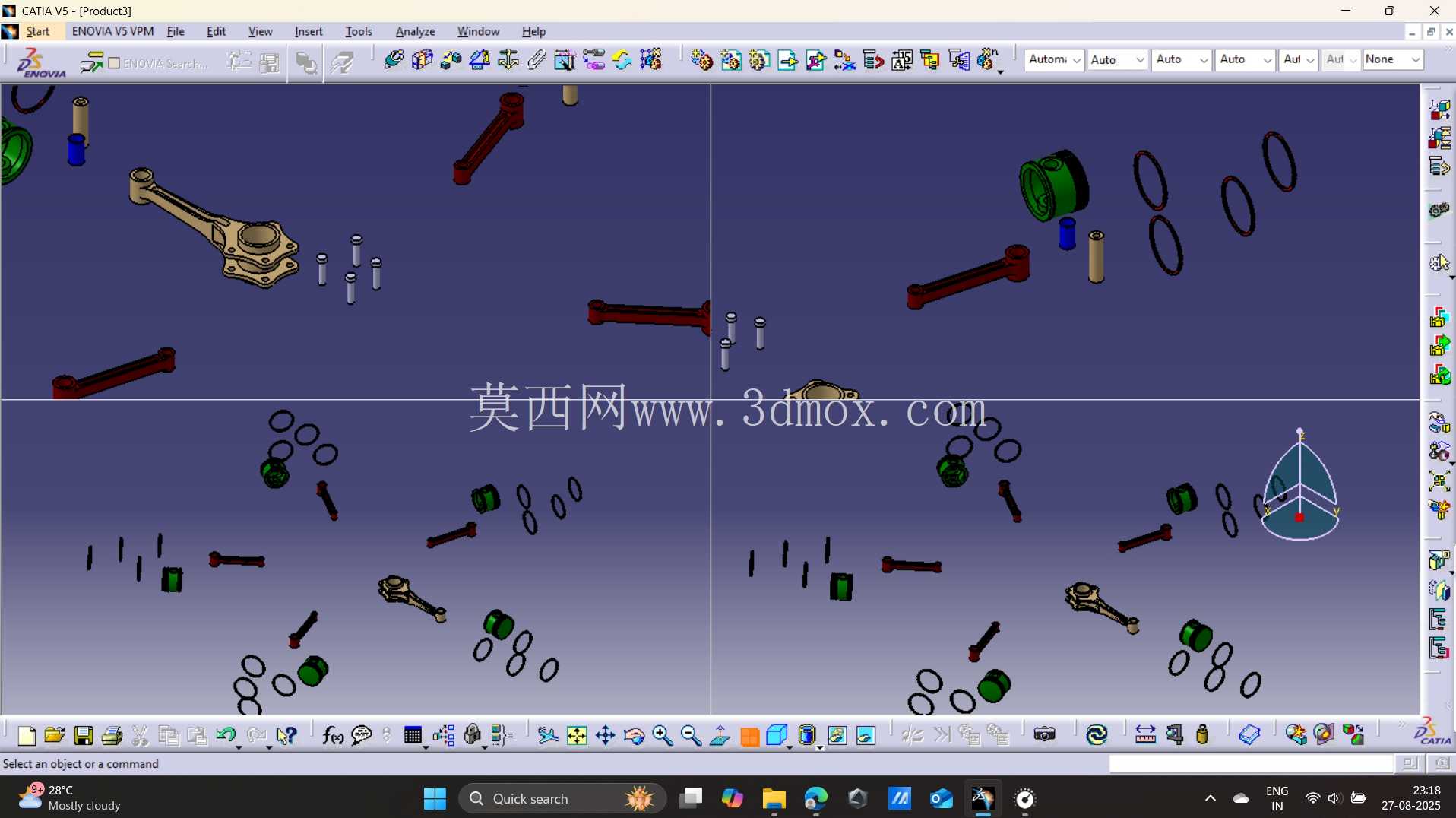Click the Measure Inertia weight icon

coord(1202,734)
